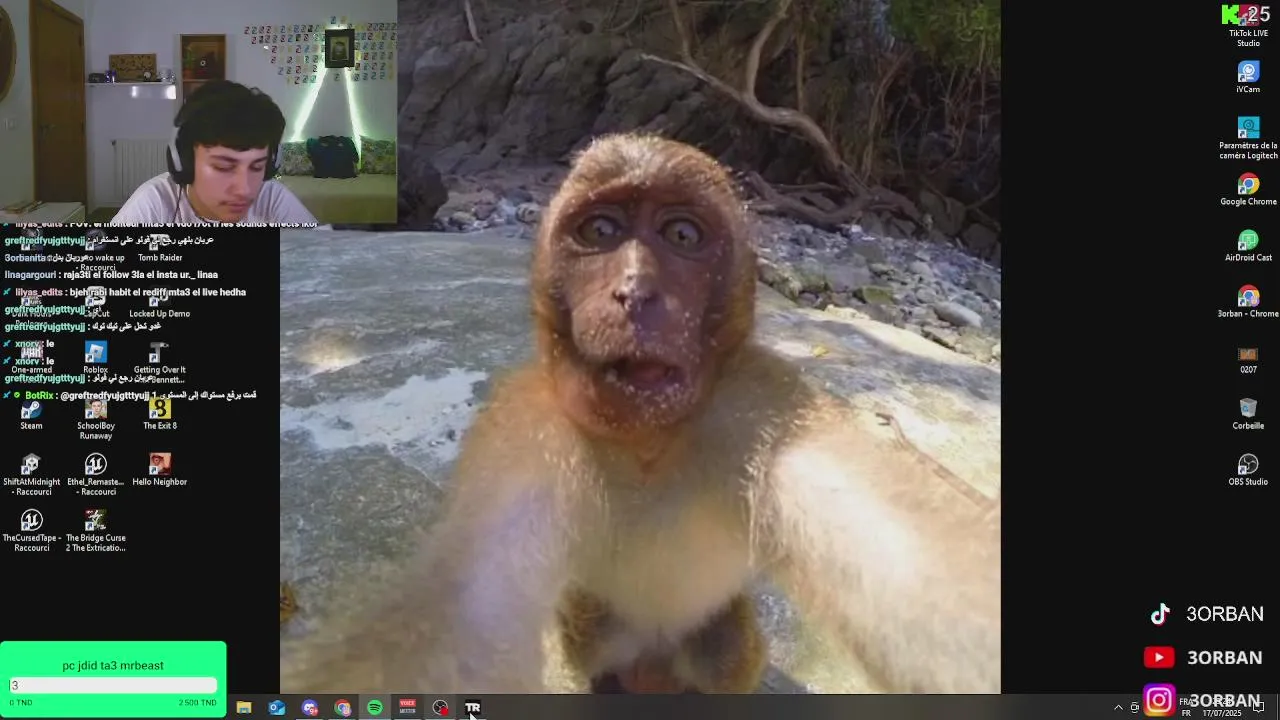Viewport: 1280px width, 720px height.
Task: Select the Hello Neighbor desktop icon
Action: [160, 470]
